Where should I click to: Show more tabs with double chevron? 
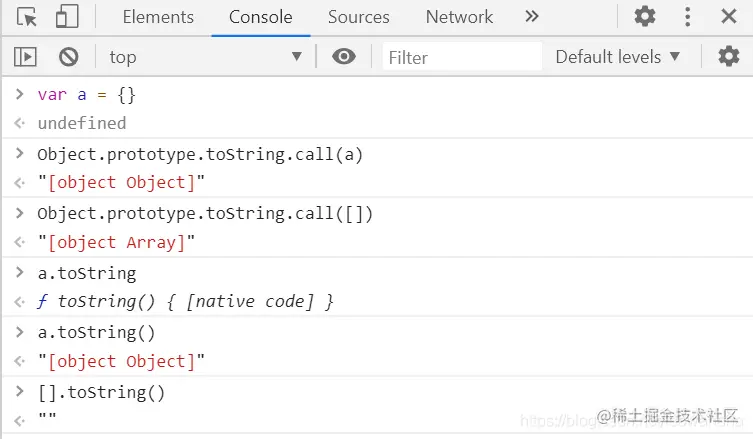click(x=532, y=17)
